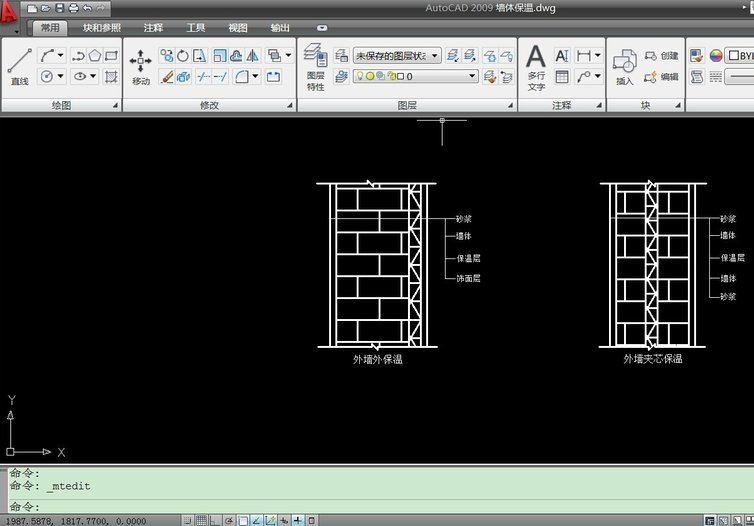Expand the Ellipse tool dropdown arrow
This screenshot has width=754, height=526.
(93, 76)
